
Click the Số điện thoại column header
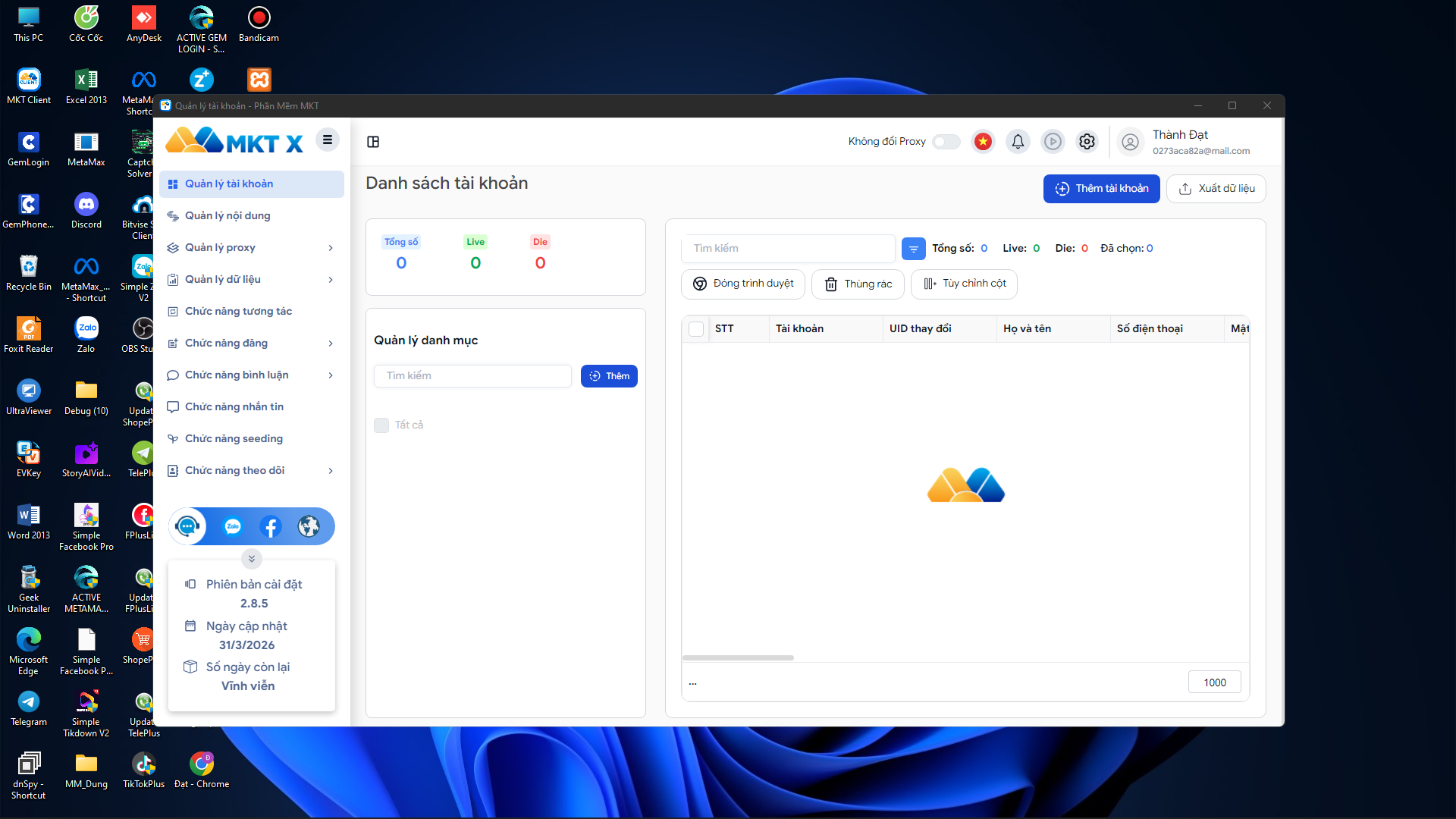[1168, 329]
